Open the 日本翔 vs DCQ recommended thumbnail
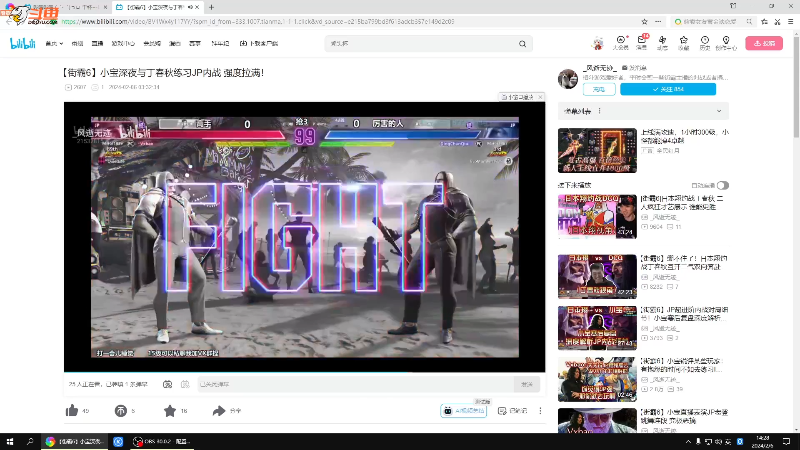Screen dimensions: 800x450 pyautogui.click(x=597, y=276)
